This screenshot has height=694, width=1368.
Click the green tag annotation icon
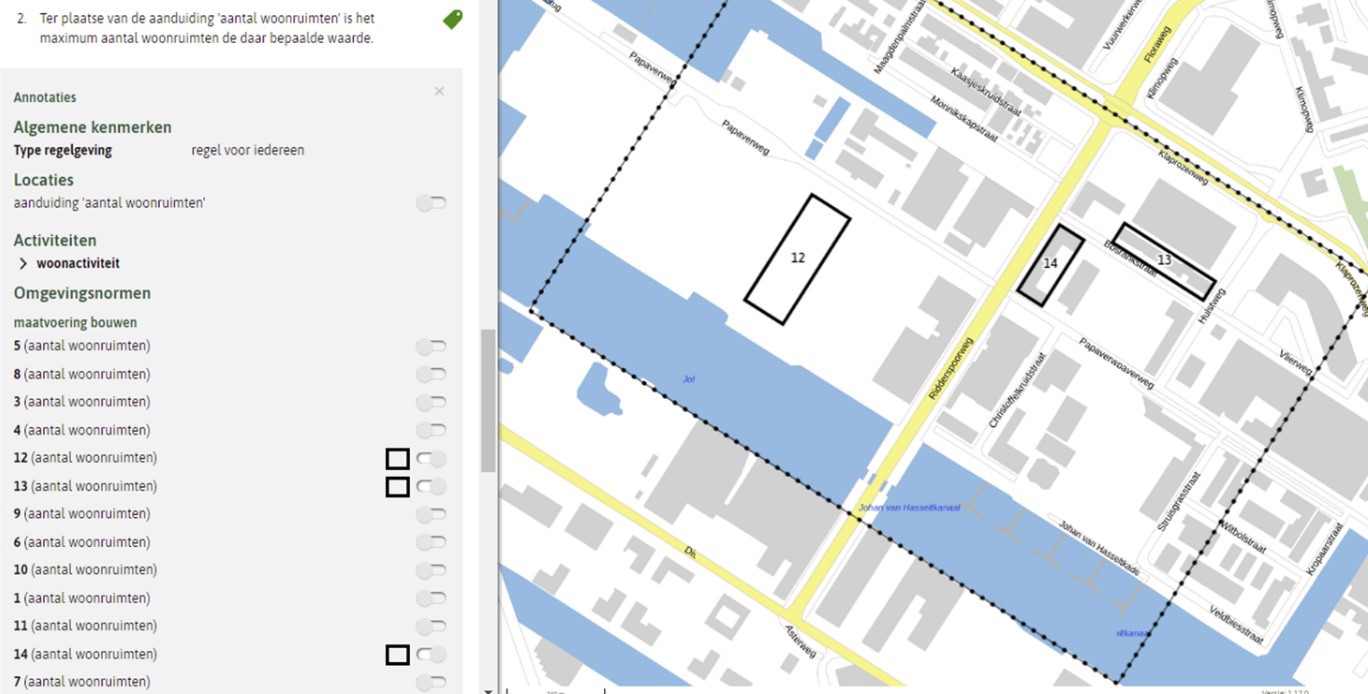tap(453, 19)
